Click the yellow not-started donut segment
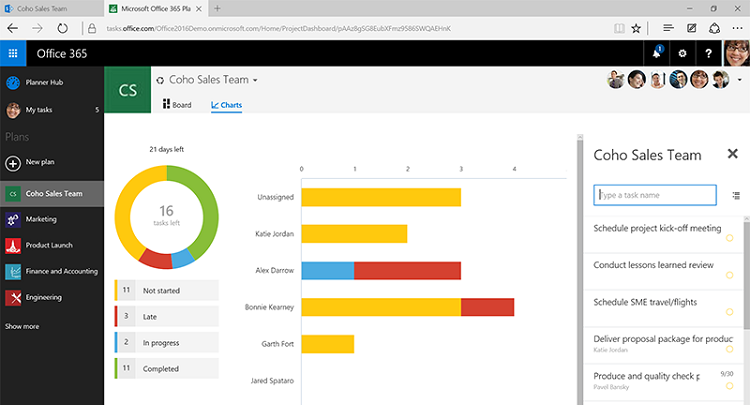Viewport: 750px width, 405px height. click(x=123, y=210)
